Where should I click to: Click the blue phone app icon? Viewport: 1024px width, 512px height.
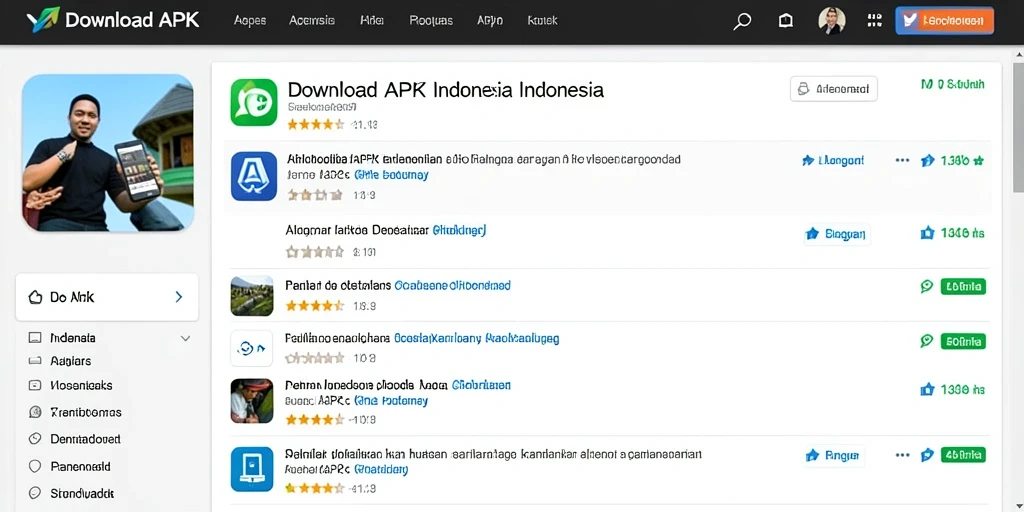[x=252, y=469]
